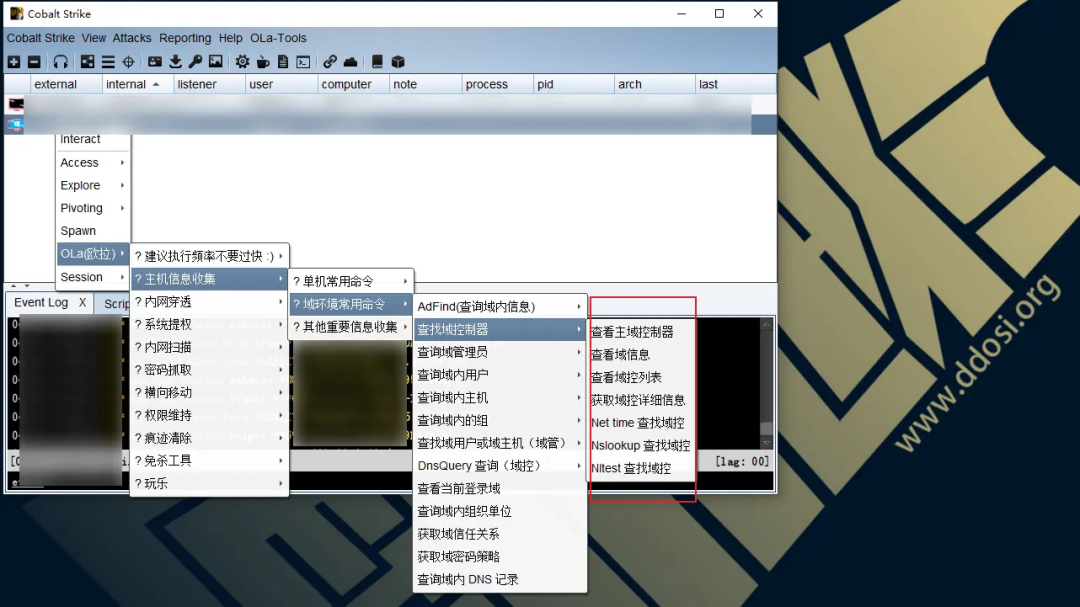Open the 横向移动 menu entry
Screen dimensions: 1080x607
tap(209, 393)
